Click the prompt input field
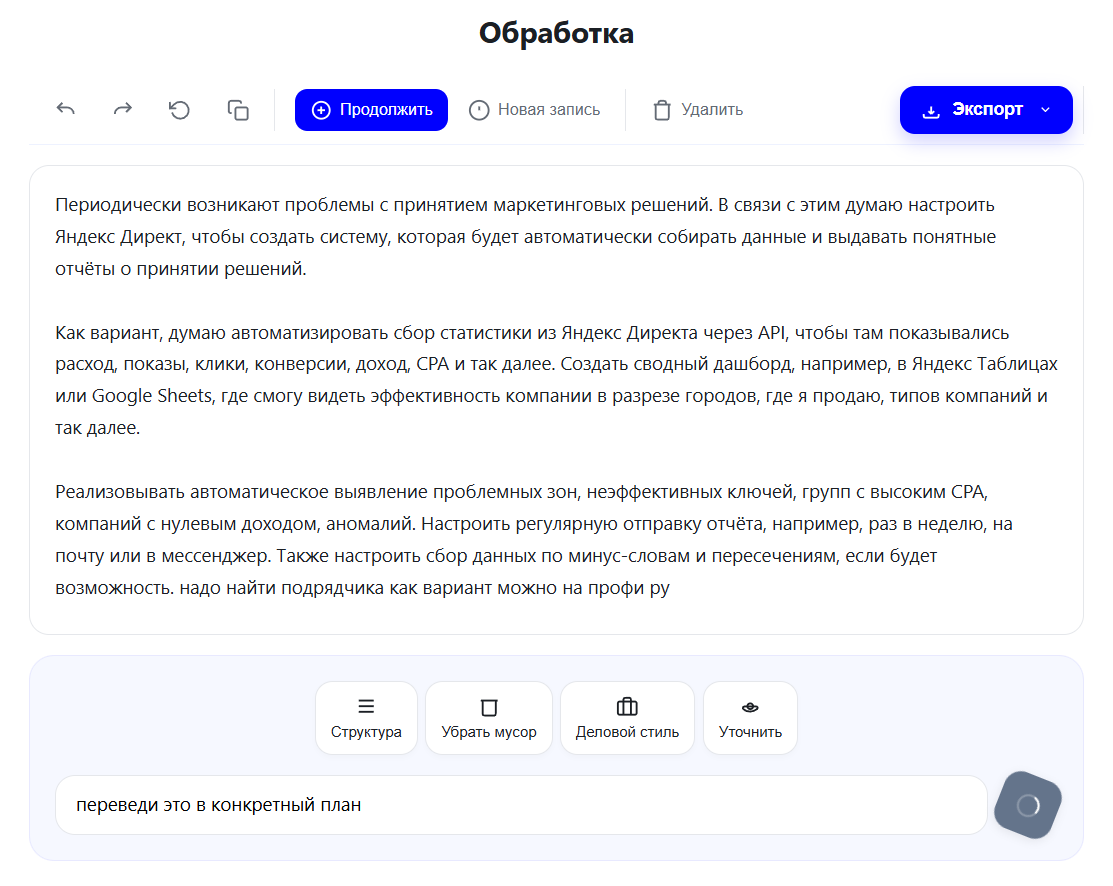Screen dimensions: 1113x886 point(521,805)
